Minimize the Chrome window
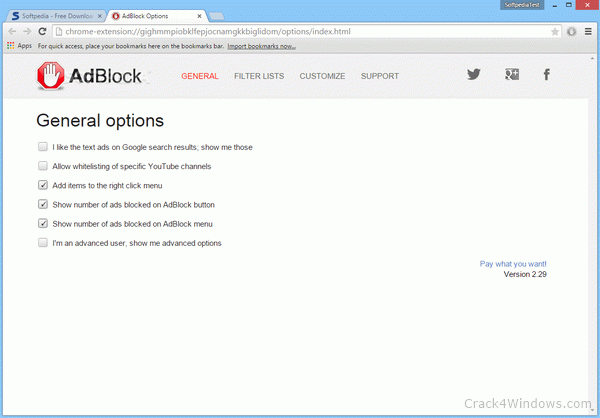The image size is (600, 418). click(x=554, y=5)
